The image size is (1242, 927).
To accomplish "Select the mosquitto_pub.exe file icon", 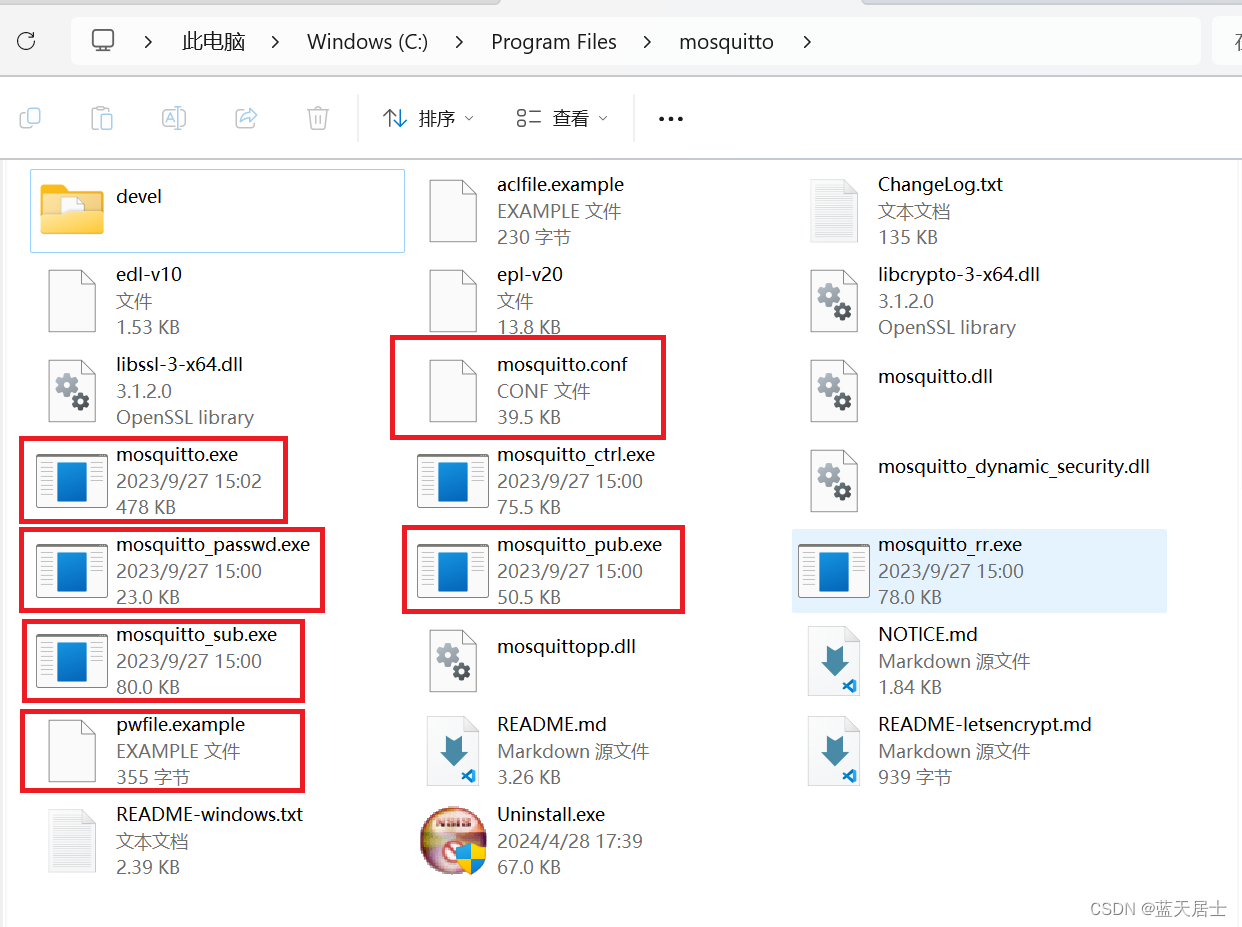I will [x=453, y=570].
